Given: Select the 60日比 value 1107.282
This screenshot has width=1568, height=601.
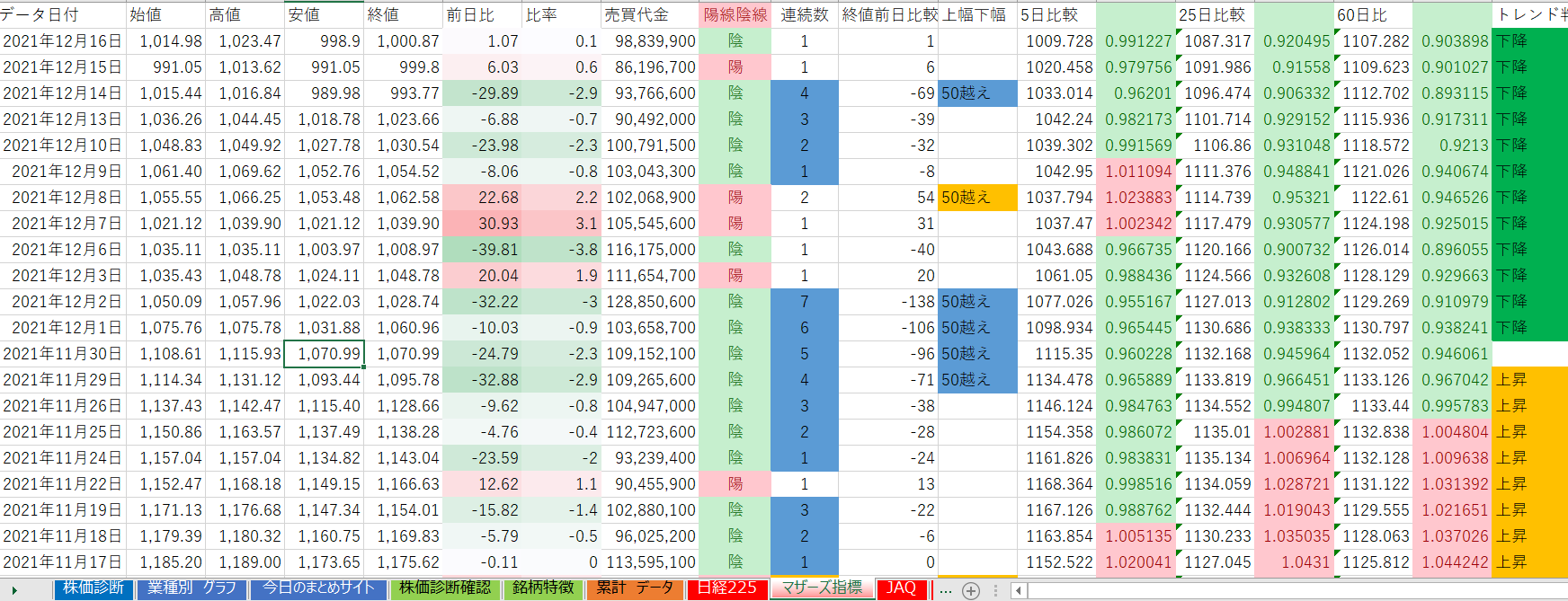Looking at the screenshot, I should [x=1373, y=41].
